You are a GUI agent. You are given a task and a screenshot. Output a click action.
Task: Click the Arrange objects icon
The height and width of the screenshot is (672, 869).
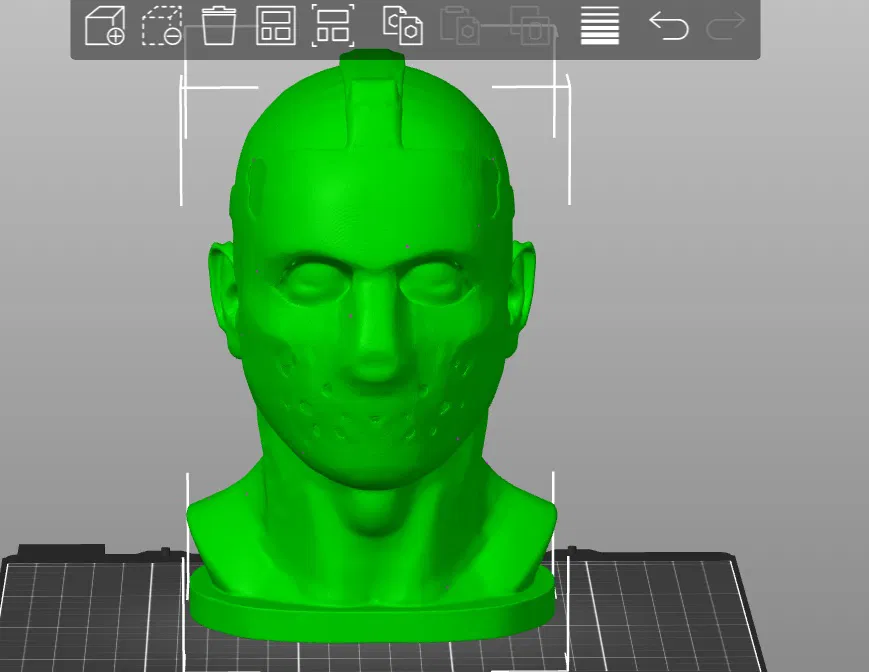(276, 25)
